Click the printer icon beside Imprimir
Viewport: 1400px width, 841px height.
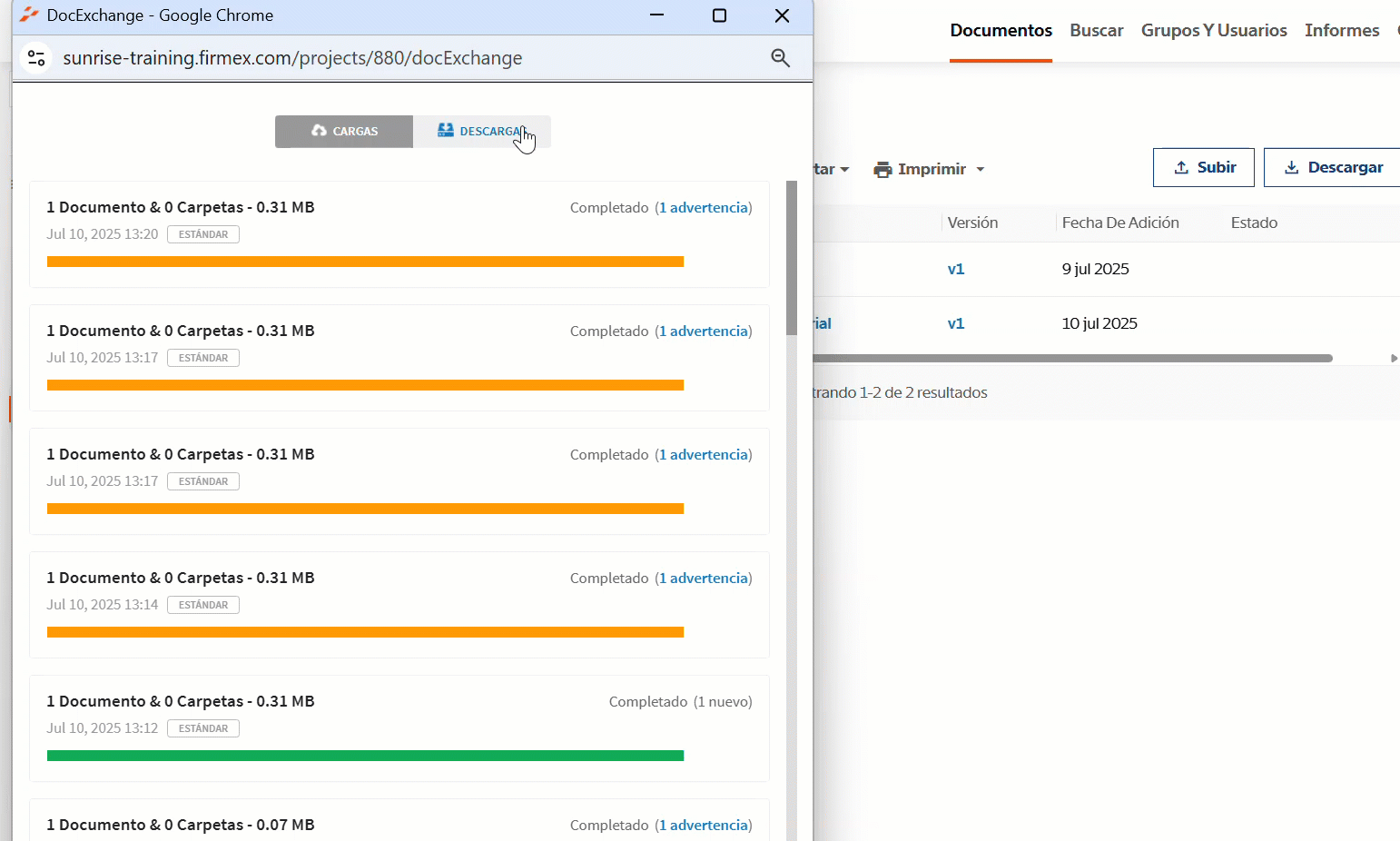click(882, 170)
